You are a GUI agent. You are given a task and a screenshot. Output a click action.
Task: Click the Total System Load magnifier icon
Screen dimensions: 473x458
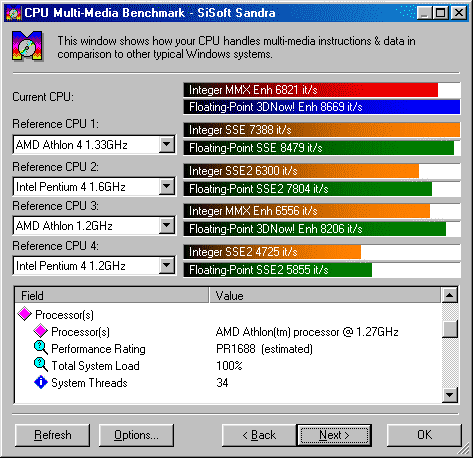(41, 365)
